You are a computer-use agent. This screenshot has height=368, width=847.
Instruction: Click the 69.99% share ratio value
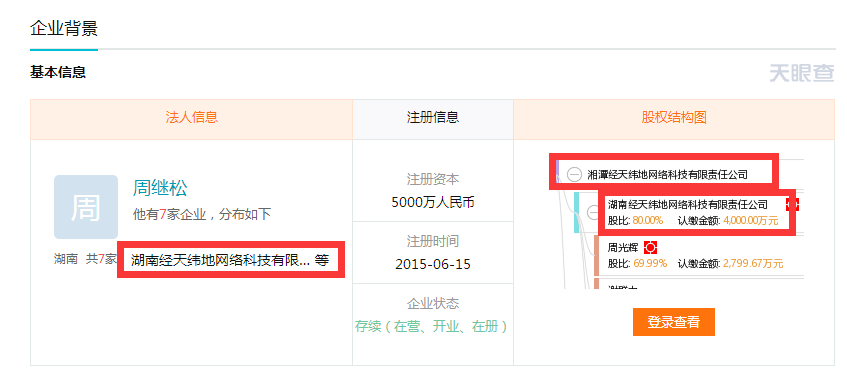(650, 264)
